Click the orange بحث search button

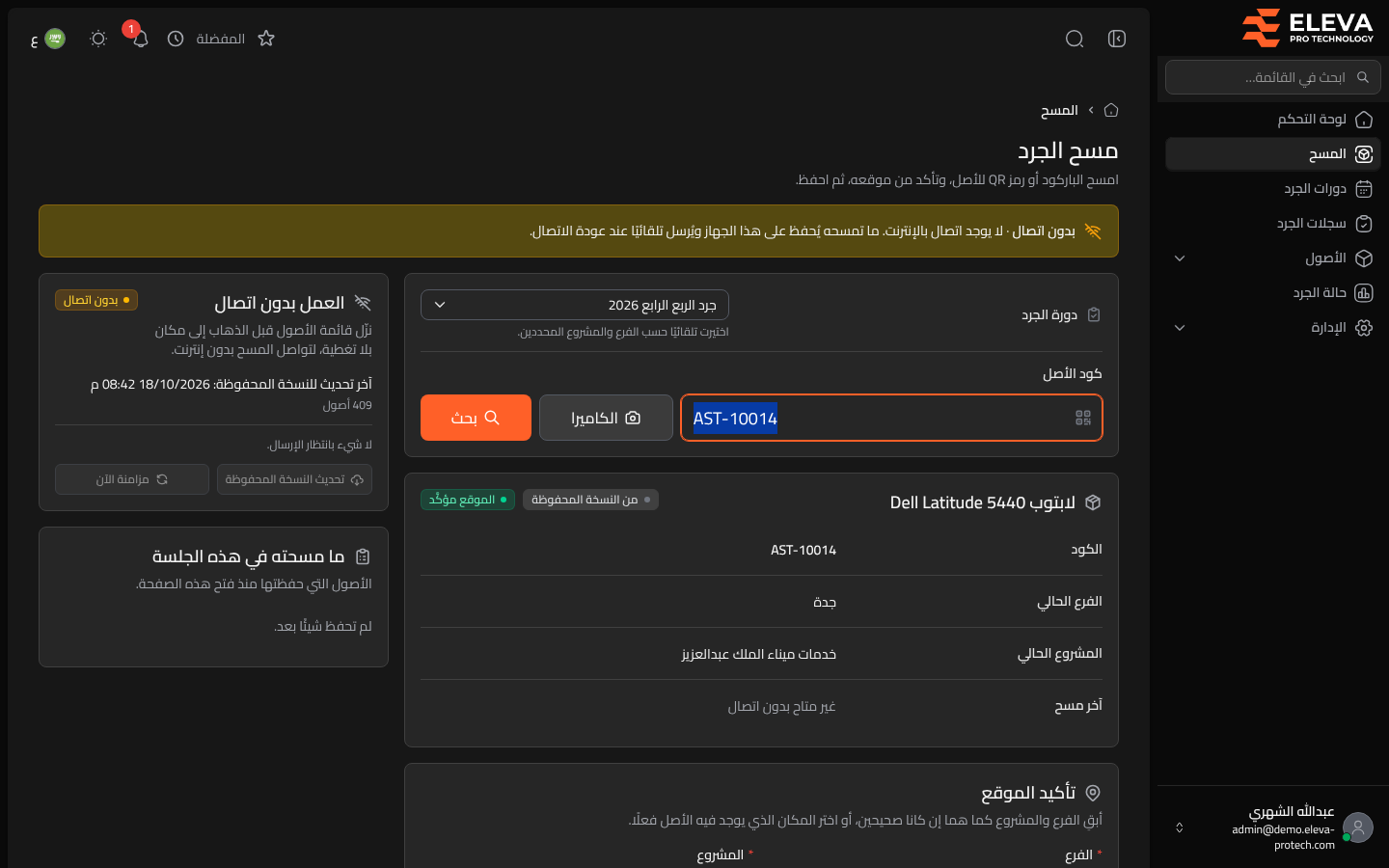pos(476,418)
